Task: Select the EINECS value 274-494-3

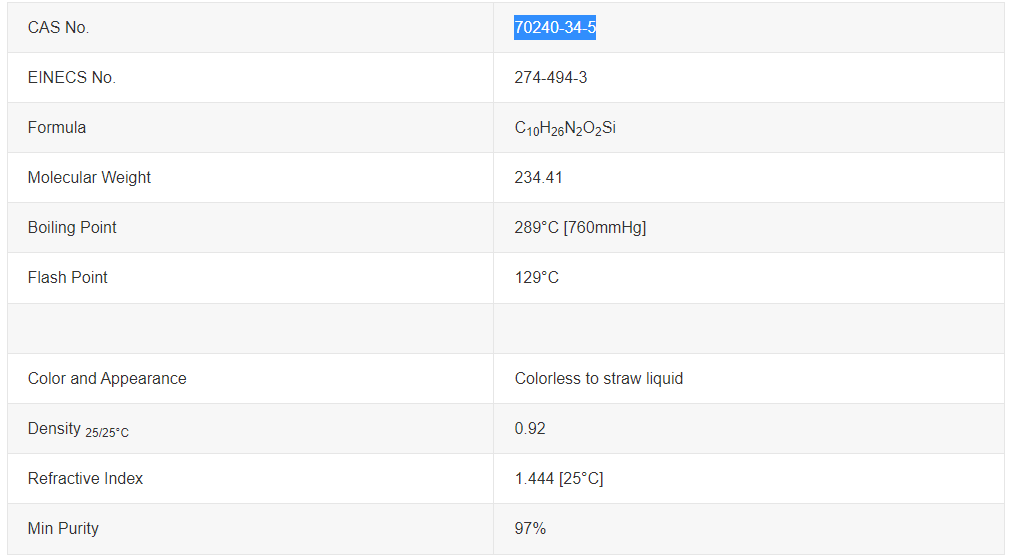Action: point(551,78)
